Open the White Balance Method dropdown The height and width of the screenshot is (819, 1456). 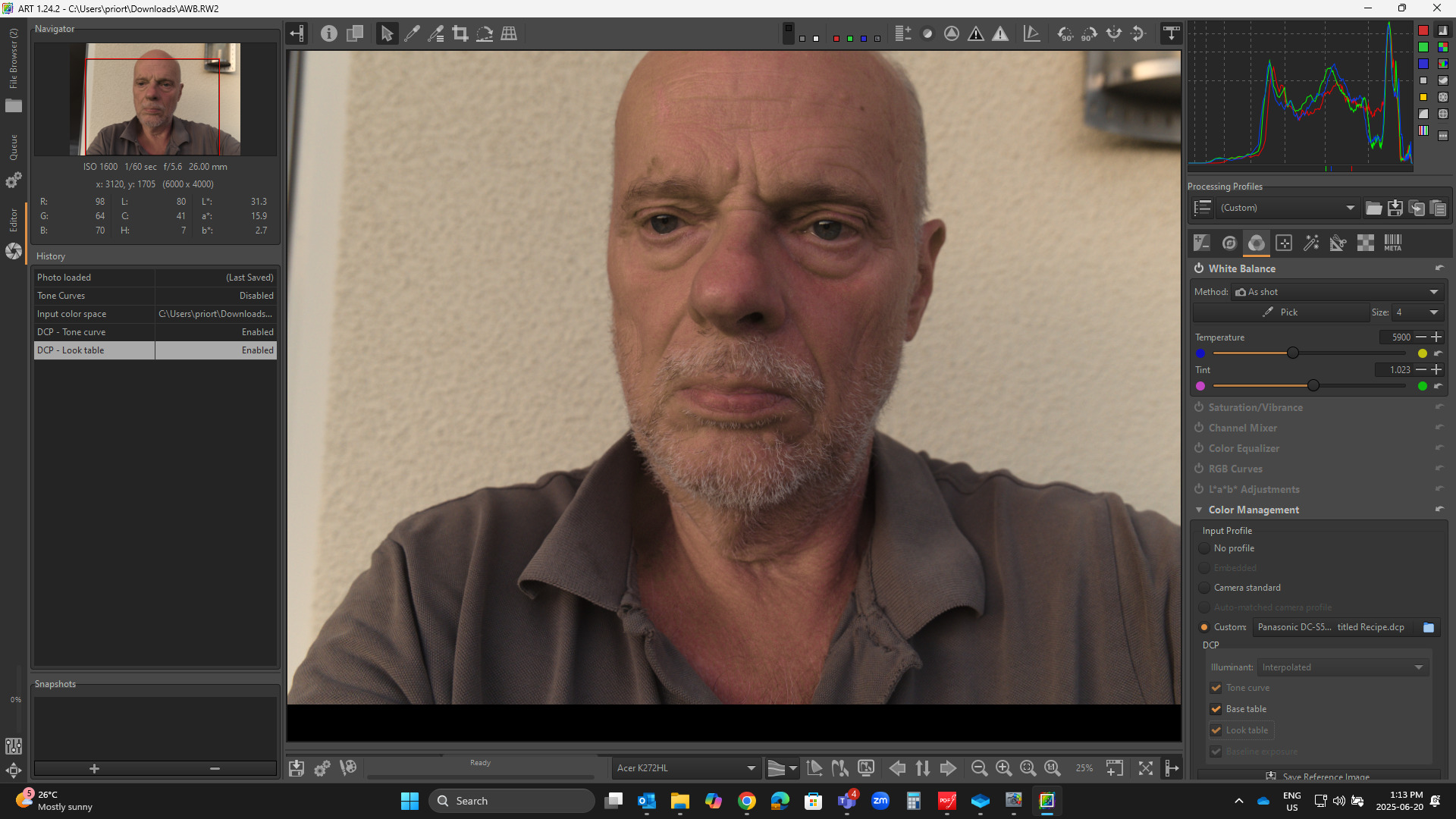pyautogui.click(x=1336, y=292)
